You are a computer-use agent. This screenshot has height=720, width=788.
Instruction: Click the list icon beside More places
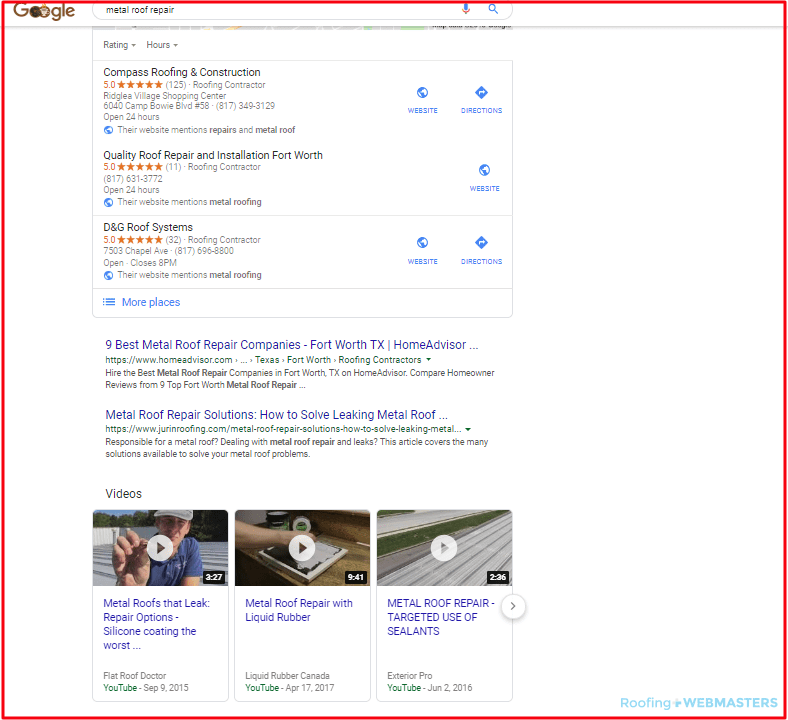point(109,302)
